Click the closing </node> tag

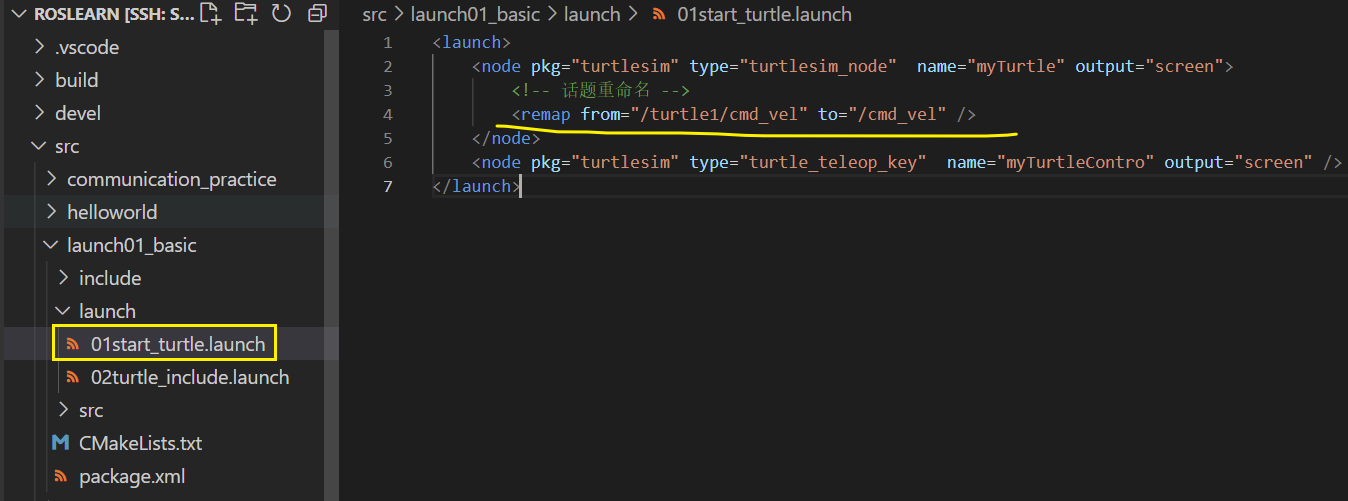(x=506, y=138)
